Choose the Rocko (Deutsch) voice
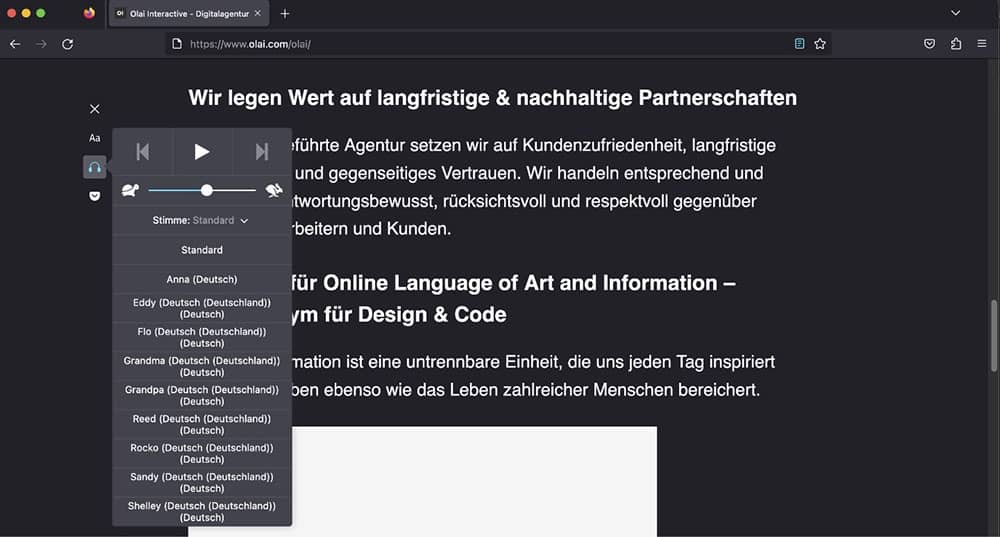1000x537 pixels. pyautogui.click(x=202, y=453)
